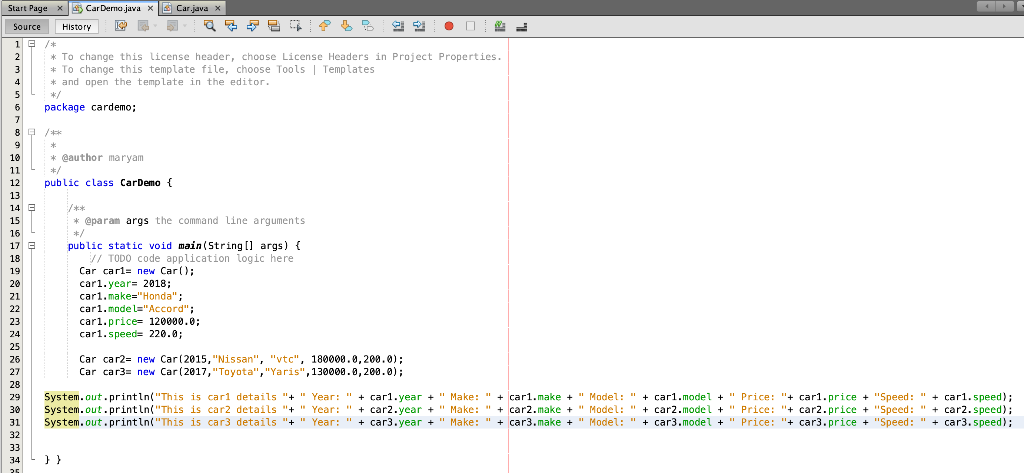Click the Stop Macro Recording square
Screen dimensions: 1024x473
coord(470,26)
